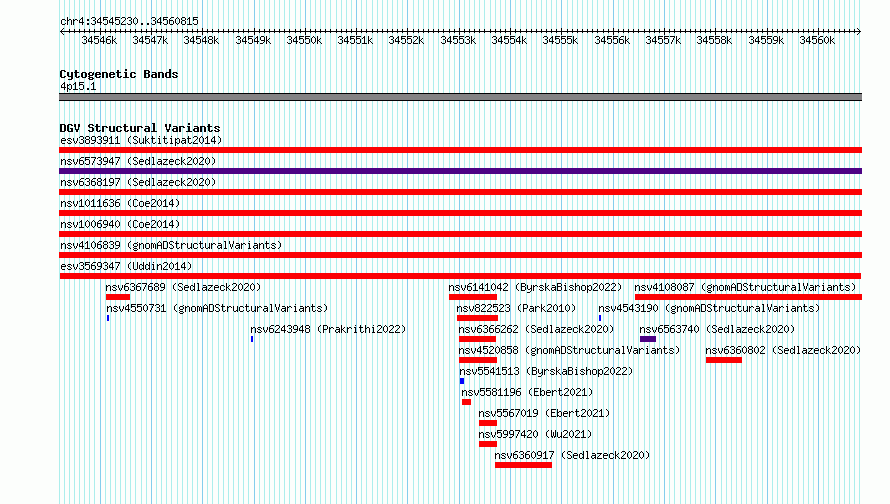Click the Cytogenetic Bands track heading

pyautogui.click(x=119, y=74)
